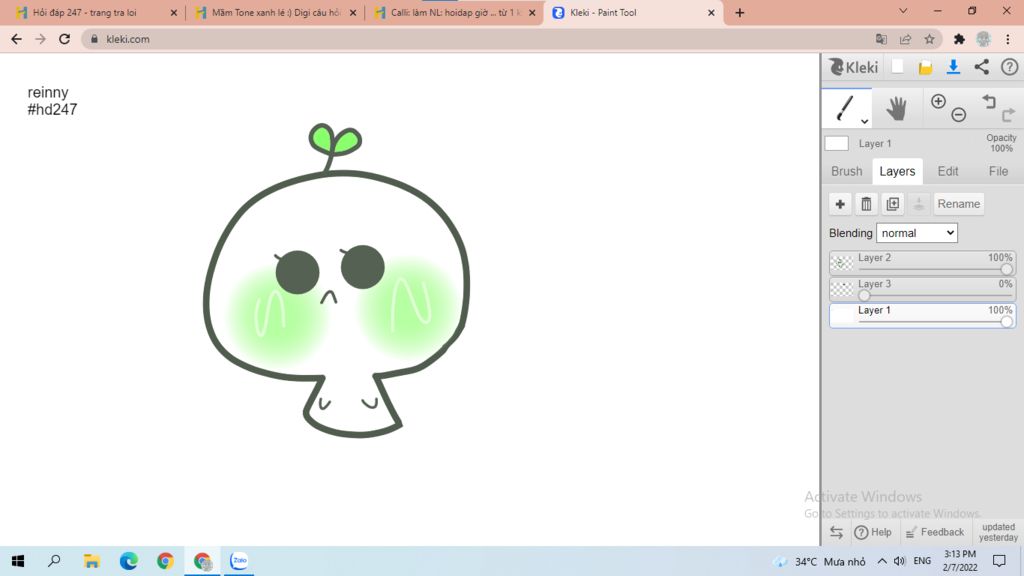The width and height of the screenshot is (1024, 576).
Task: Bookmark this page with the star
Action: click(929, 39)
